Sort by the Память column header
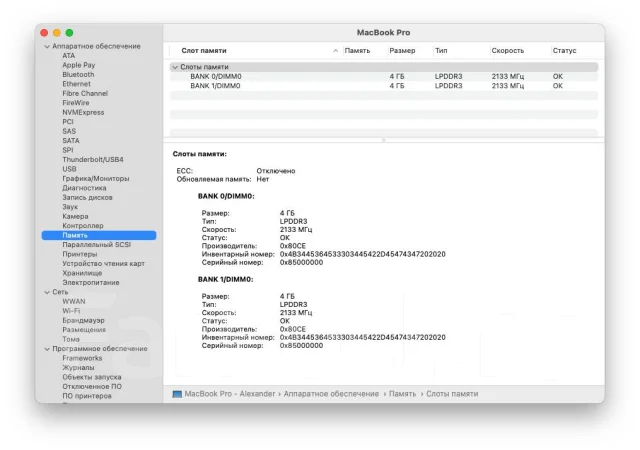640x450 pixels. pos(357,51)
